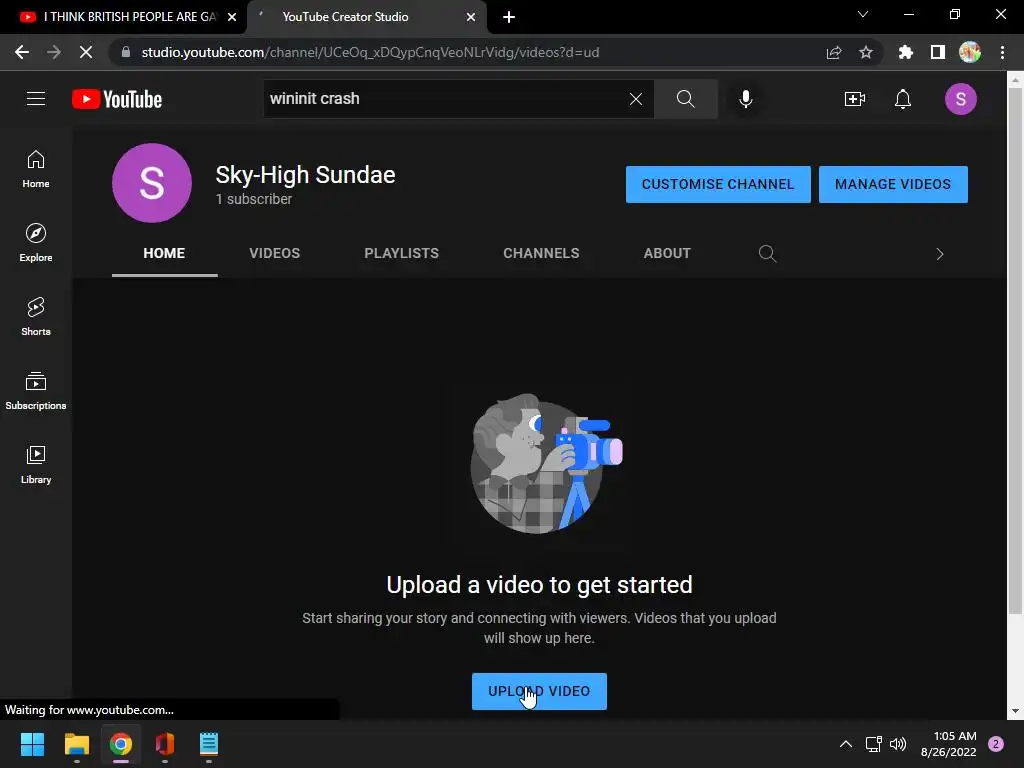Click the scrollbar down arrow
This screenshot has width=1024, height=768.
click(1014, 711)
